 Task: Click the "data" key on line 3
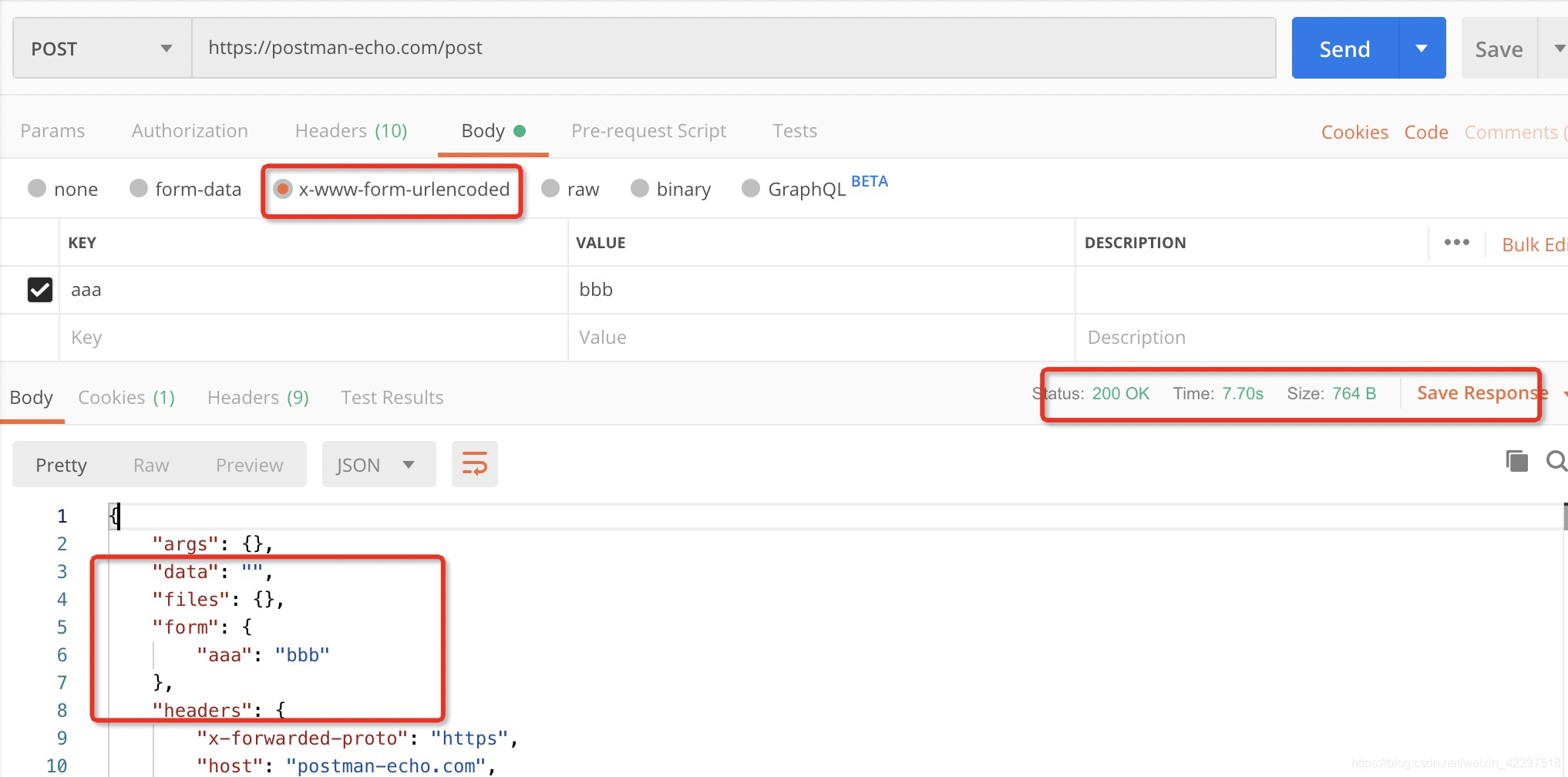point(186,571)
